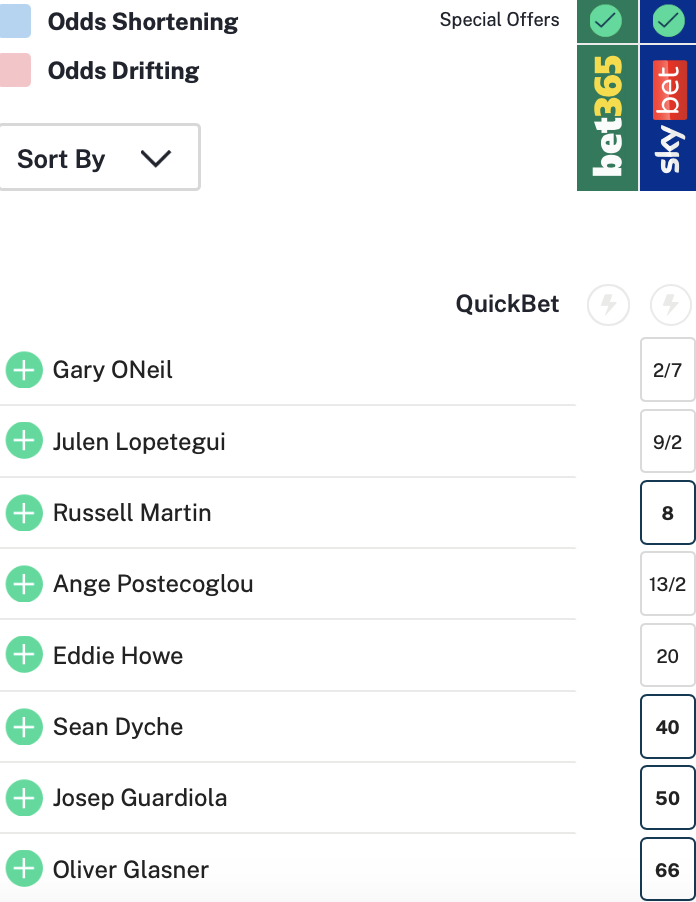The image size is (696, 902).
Task: Add Oliver Glasner using plus icon
Action: [24, 869]
